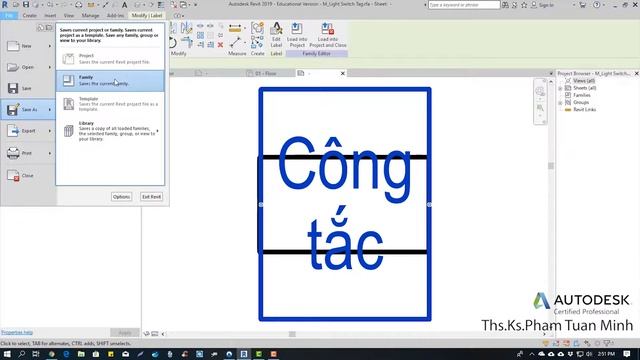Expand the Print submenu arrow

coord(50,153)
